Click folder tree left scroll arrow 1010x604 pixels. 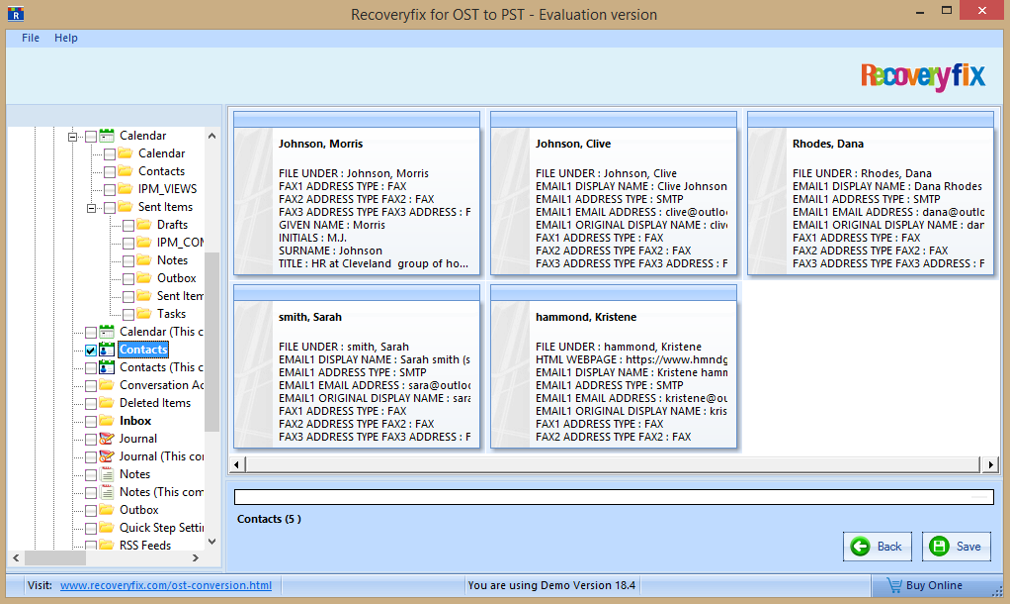(x=16, y=558)
